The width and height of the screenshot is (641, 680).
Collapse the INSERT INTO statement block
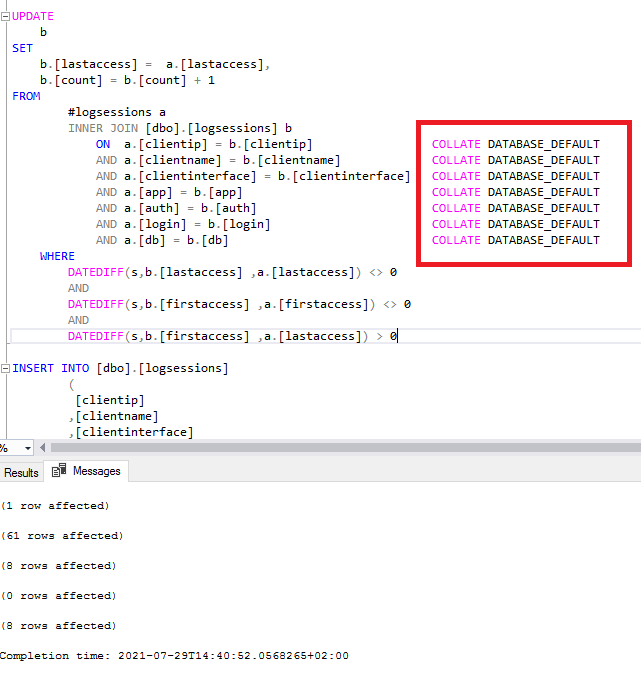(6, 369)
